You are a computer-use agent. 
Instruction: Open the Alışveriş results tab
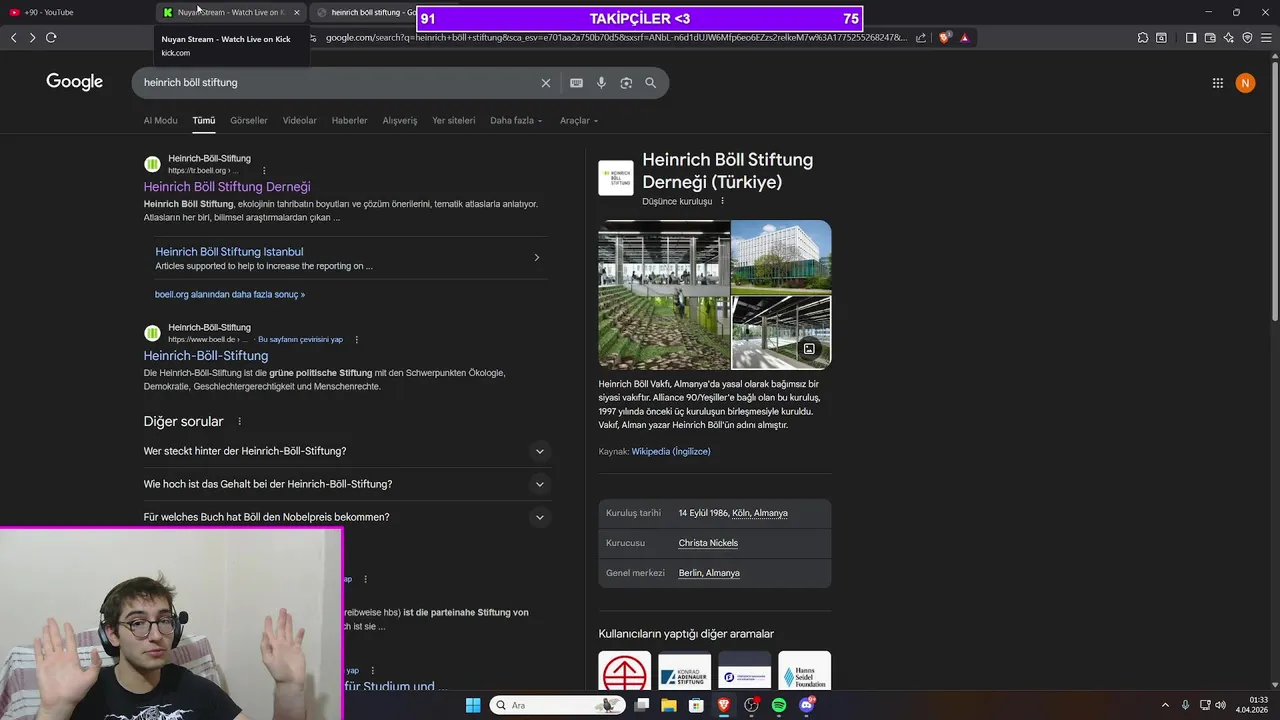click(x=400, y=121)
